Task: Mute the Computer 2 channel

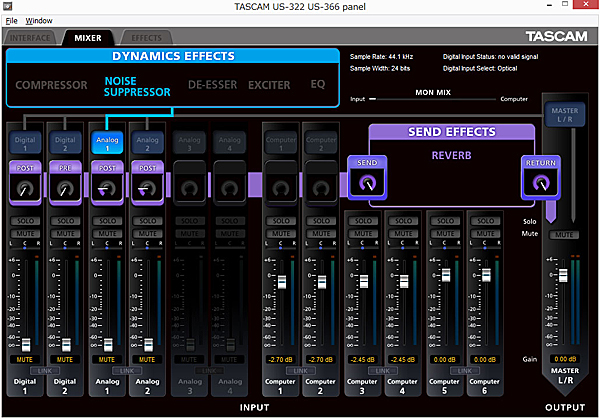Action: pyautogui.click(x=321, y=233)
